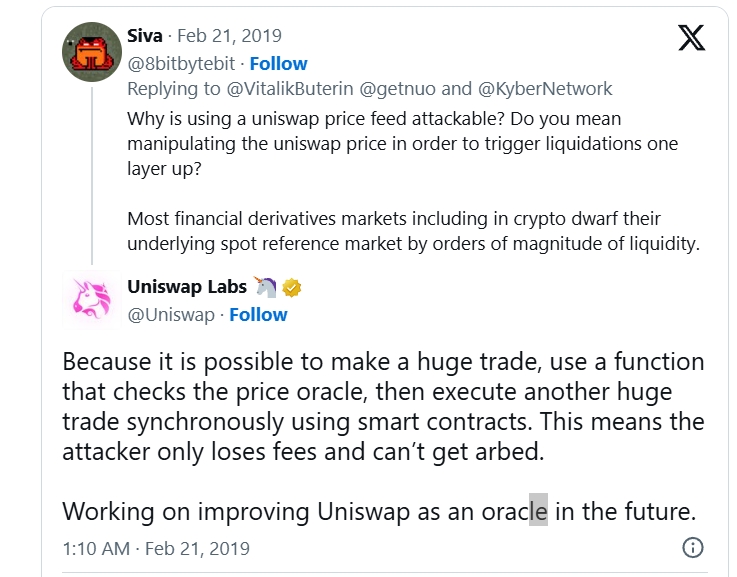The image size is (737, 577).
Task: Click the Uniswap reply about huge trade
Action: click(383, 406)
